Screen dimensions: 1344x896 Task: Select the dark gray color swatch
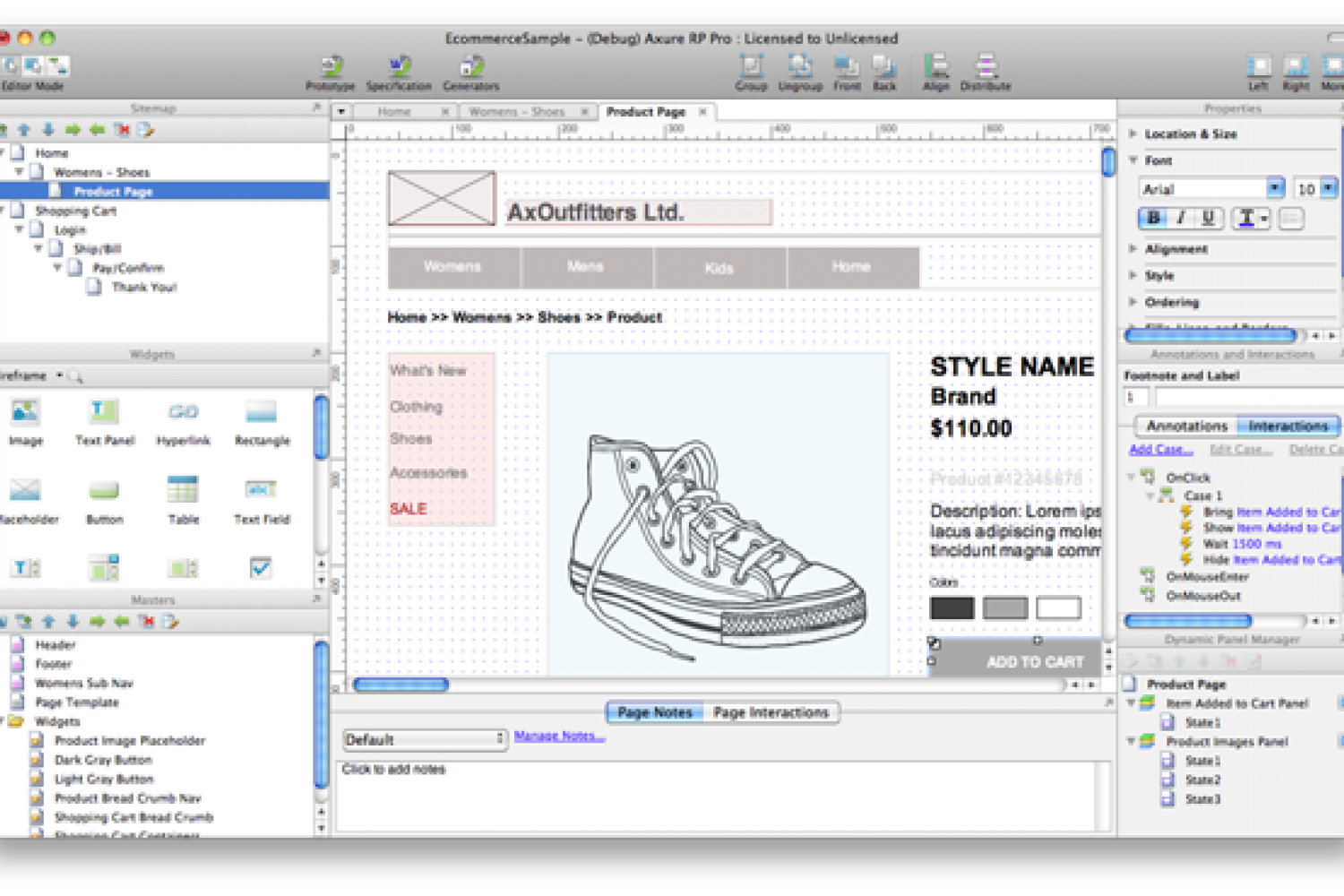952,608
